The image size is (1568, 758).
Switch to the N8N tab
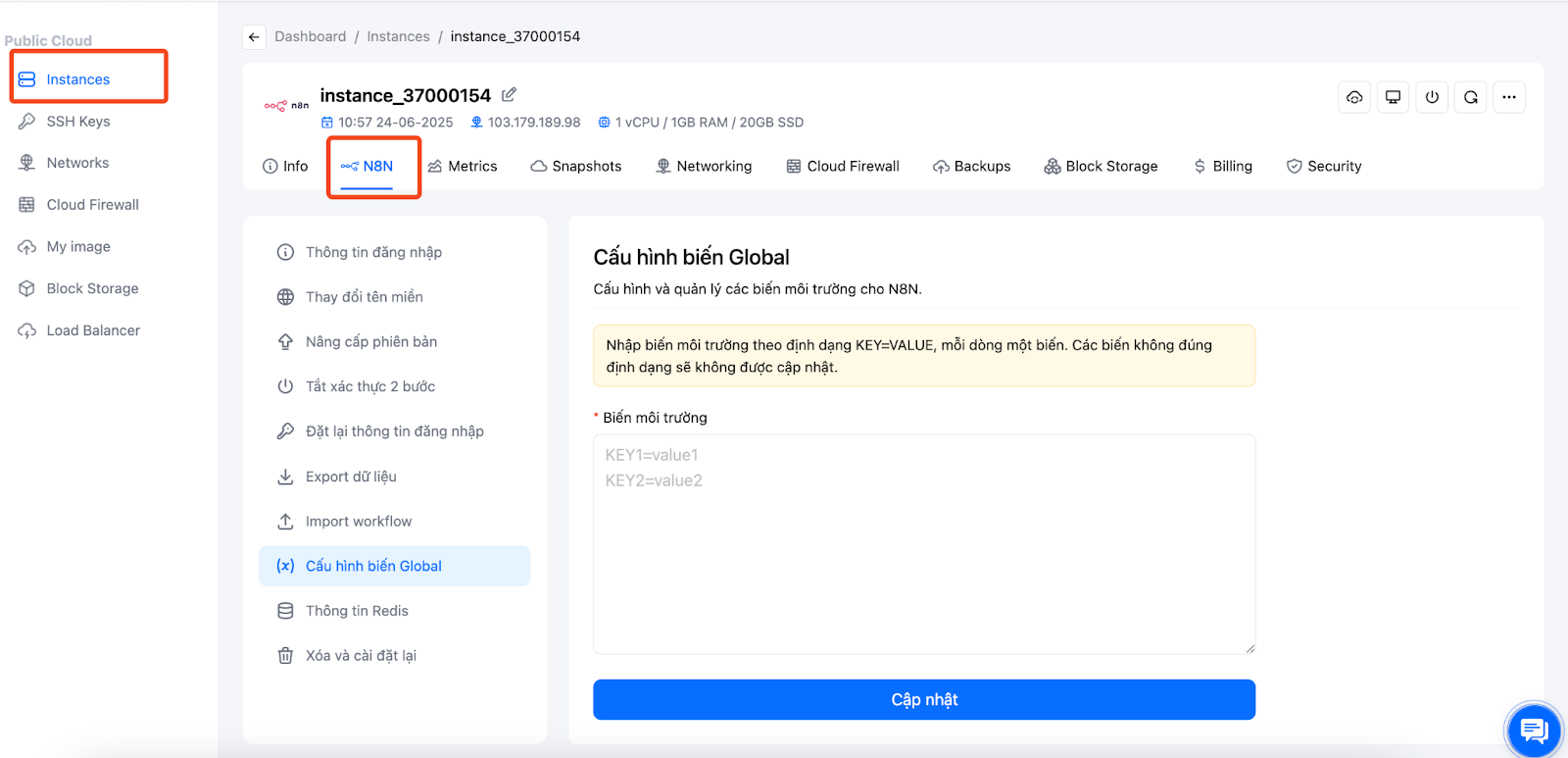click(x=367, y=166)
